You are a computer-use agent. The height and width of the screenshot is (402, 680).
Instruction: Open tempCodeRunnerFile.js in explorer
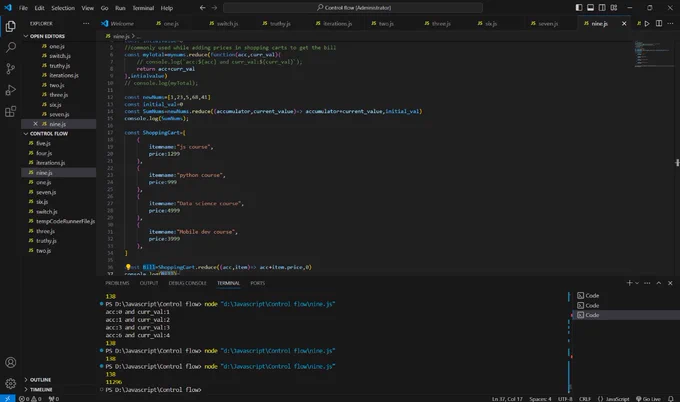coord(65,221)
